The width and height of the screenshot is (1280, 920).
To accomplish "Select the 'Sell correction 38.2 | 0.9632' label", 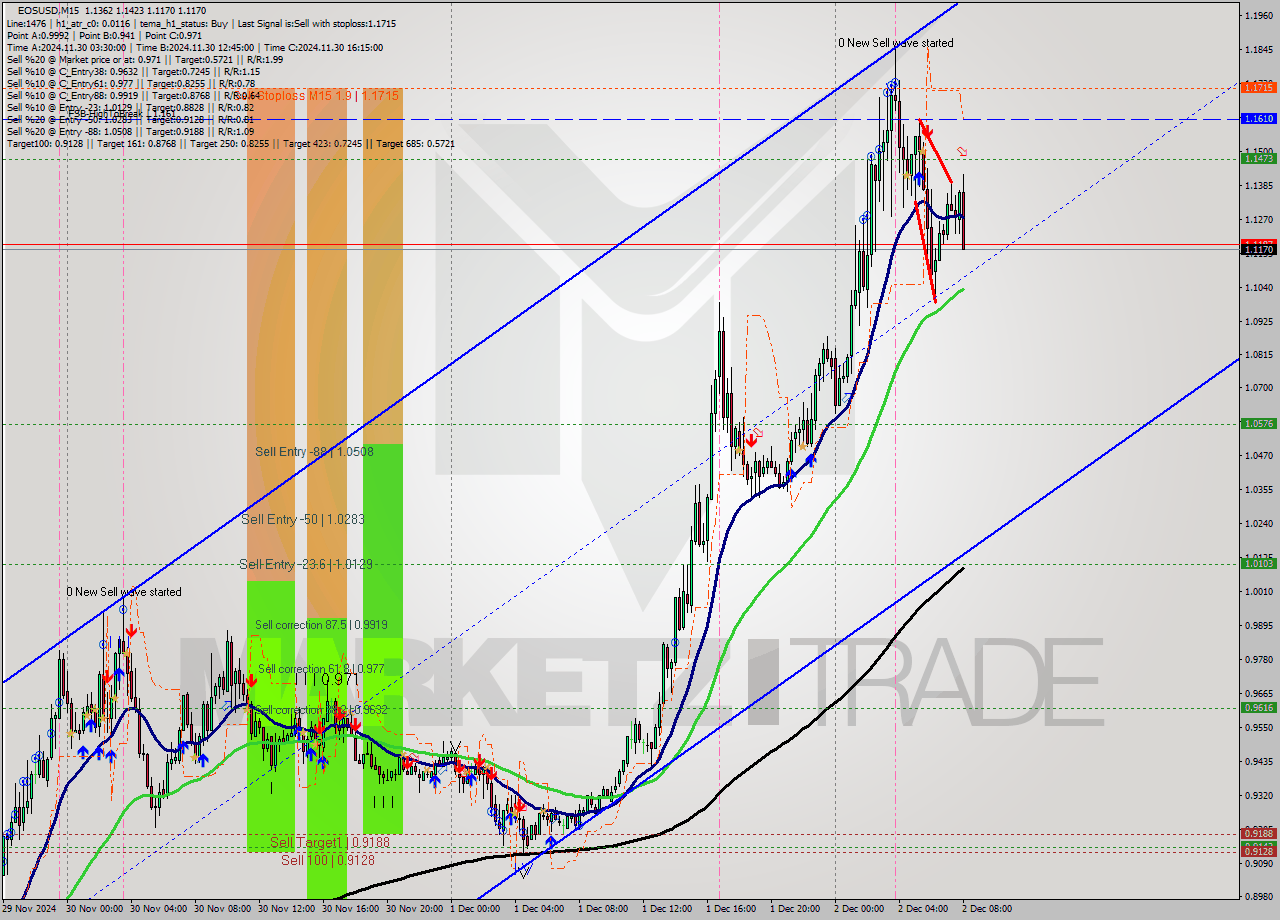I will click(x=321, y=710).
